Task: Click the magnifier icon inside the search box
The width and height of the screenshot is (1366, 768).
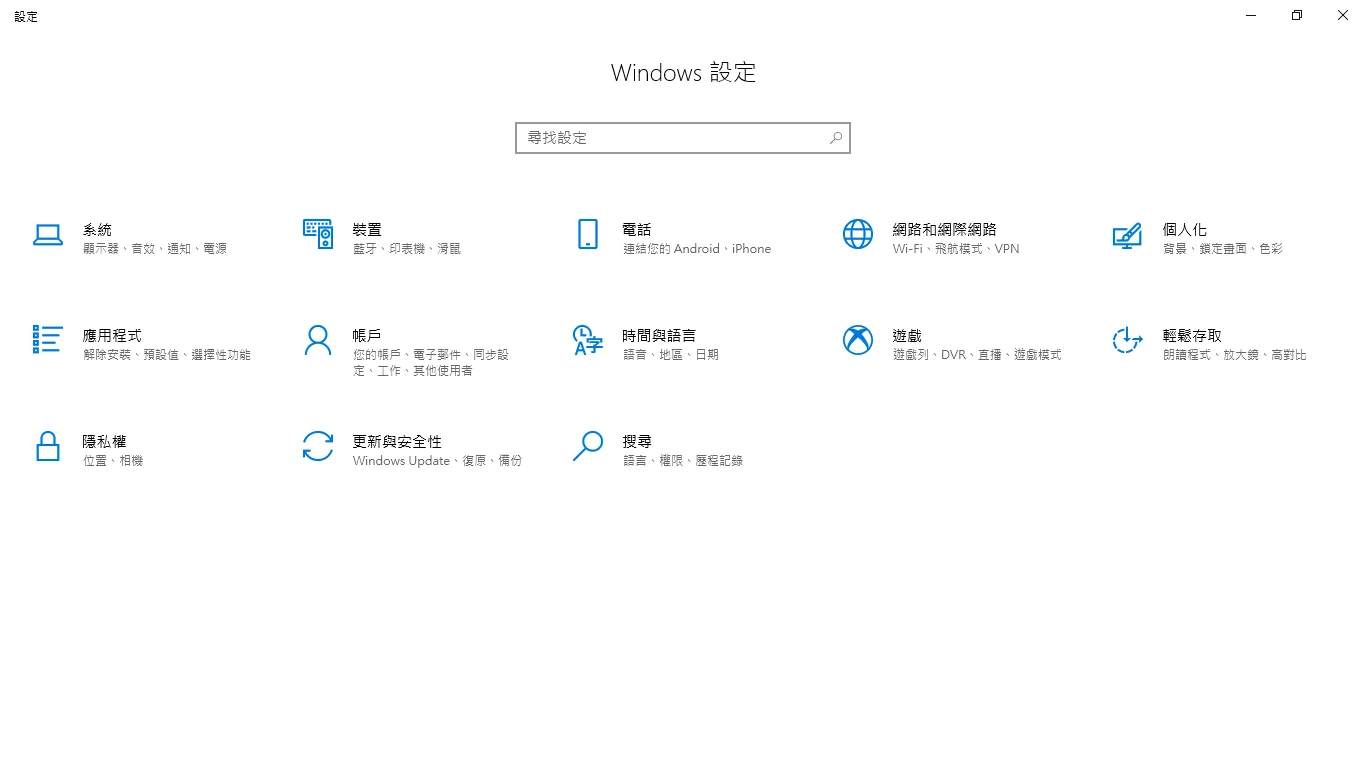Action: coord(836,138)
